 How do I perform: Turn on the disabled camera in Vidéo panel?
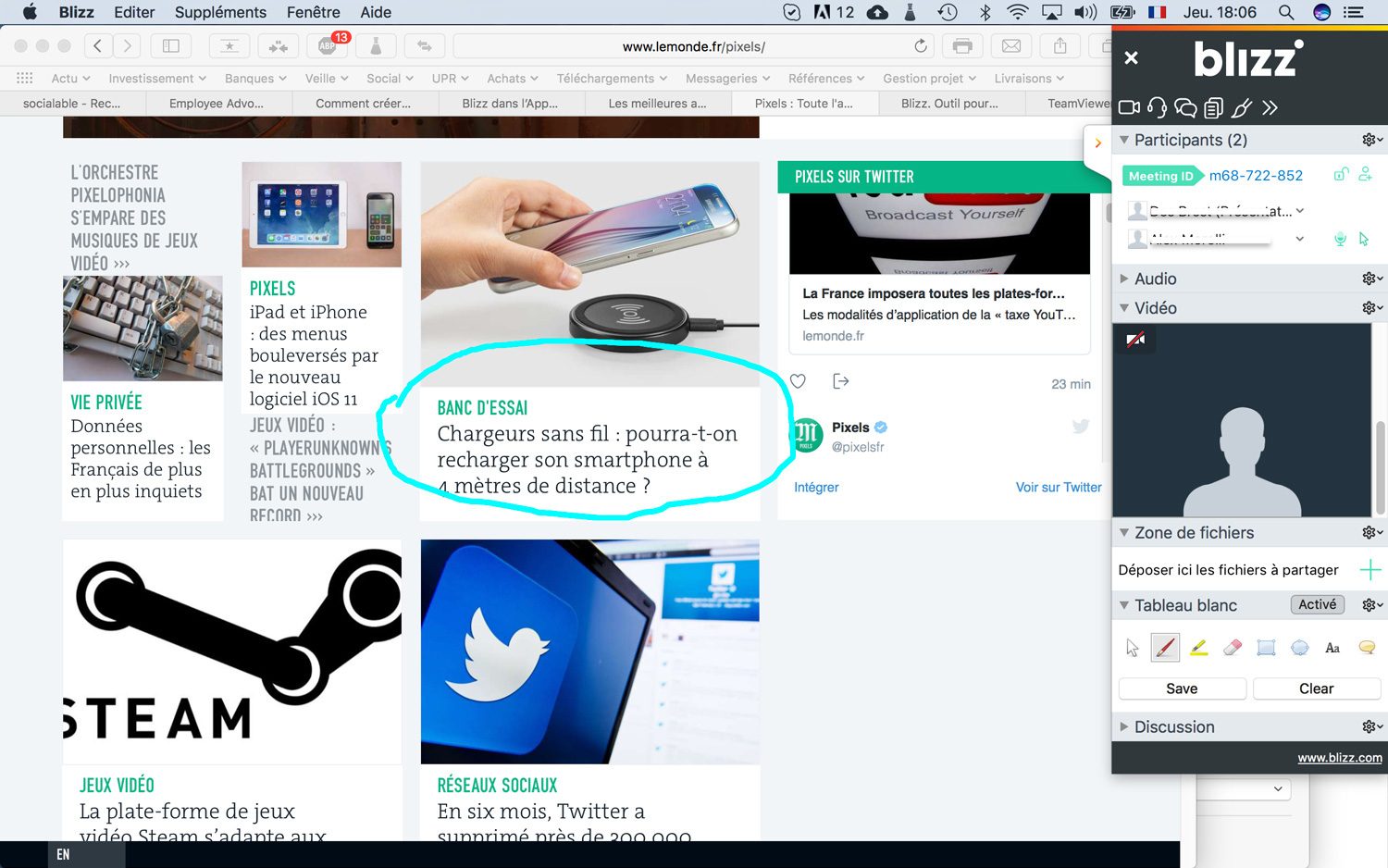tap(1135, 340)
